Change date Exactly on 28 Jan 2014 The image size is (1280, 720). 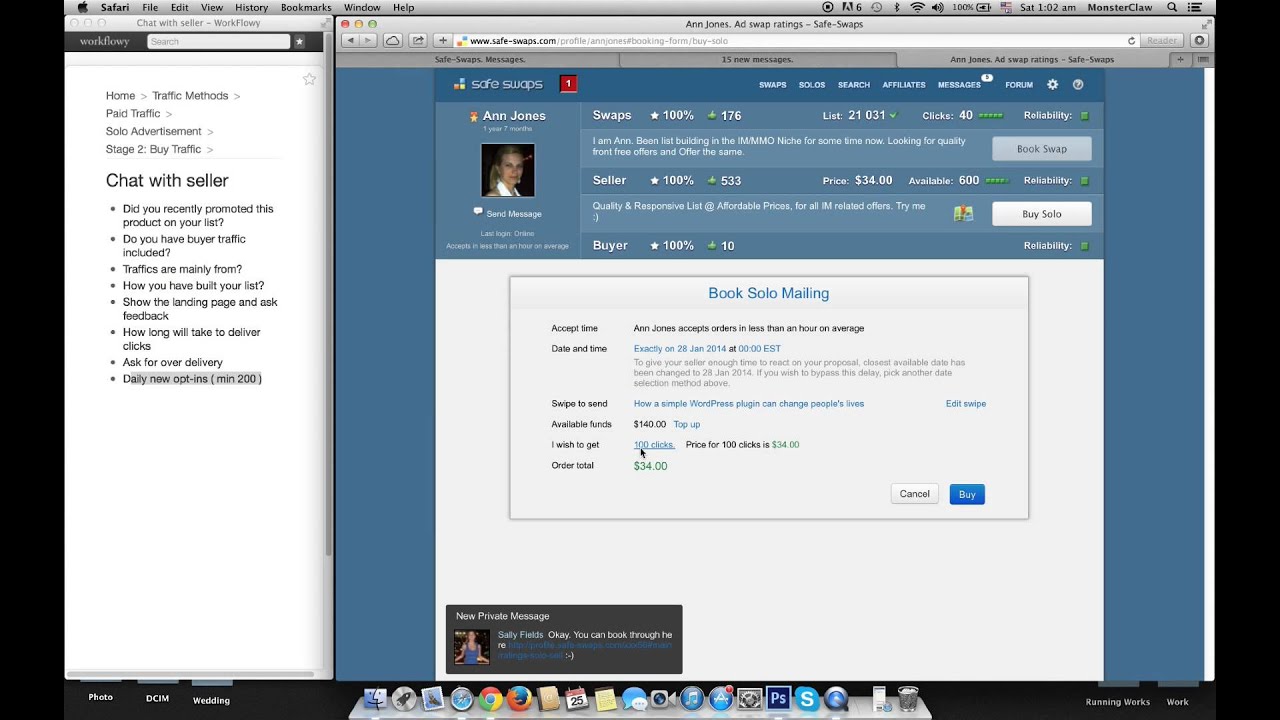point(680,349)
